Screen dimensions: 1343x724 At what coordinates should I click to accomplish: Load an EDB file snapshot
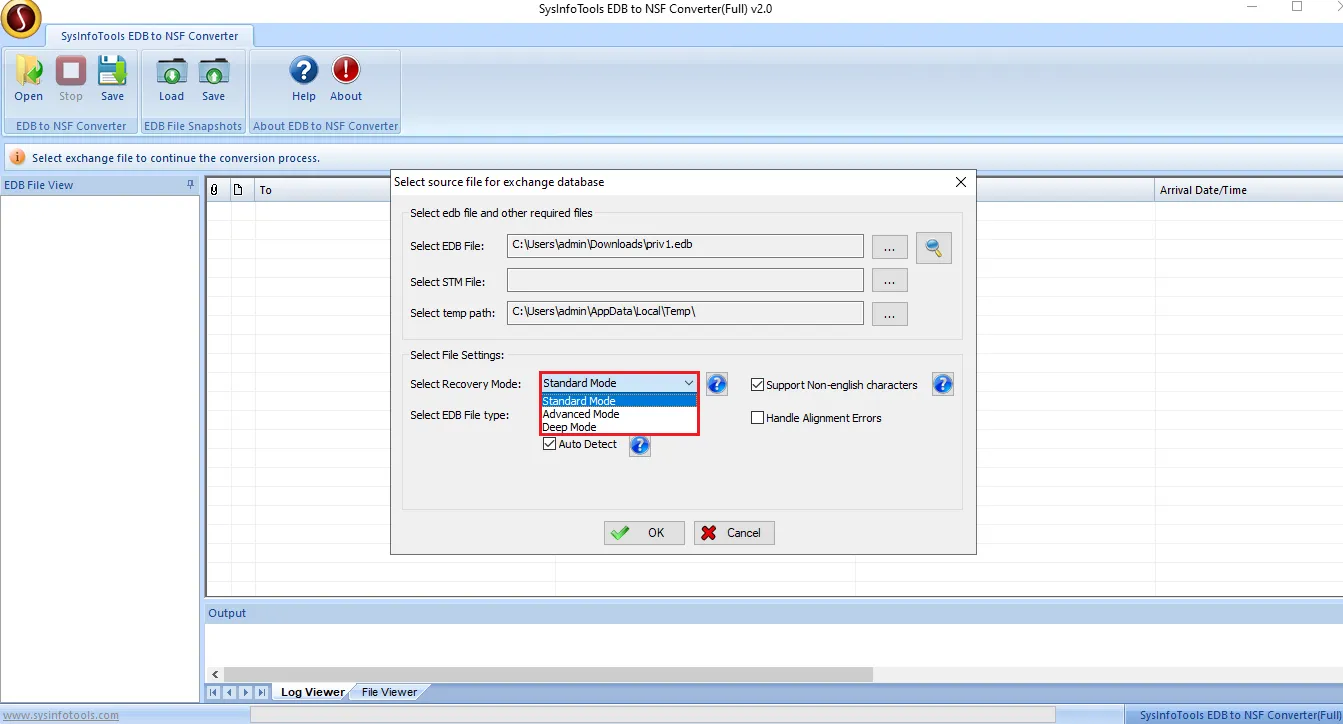click(x=172, y=79)
